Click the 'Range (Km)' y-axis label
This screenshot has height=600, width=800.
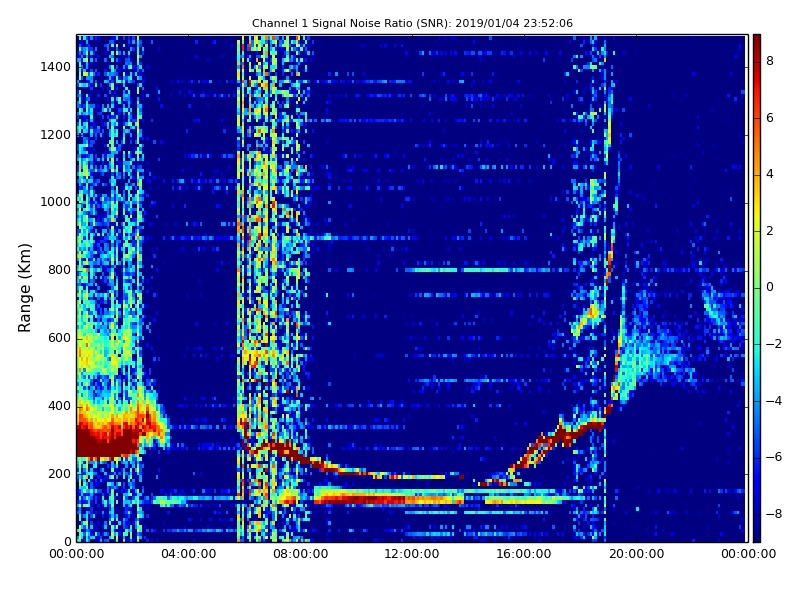pyautogui.click(x=24, y=288)
